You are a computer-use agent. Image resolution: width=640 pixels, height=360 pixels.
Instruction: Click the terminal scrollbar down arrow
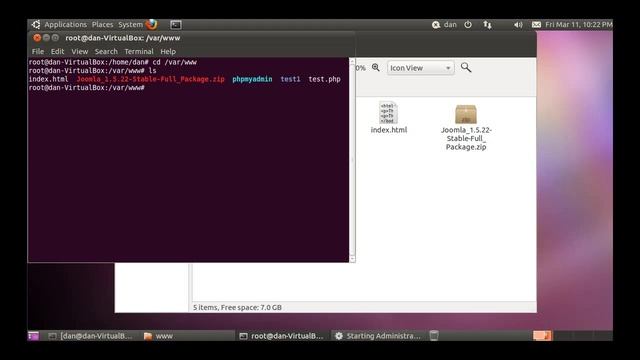352,259
